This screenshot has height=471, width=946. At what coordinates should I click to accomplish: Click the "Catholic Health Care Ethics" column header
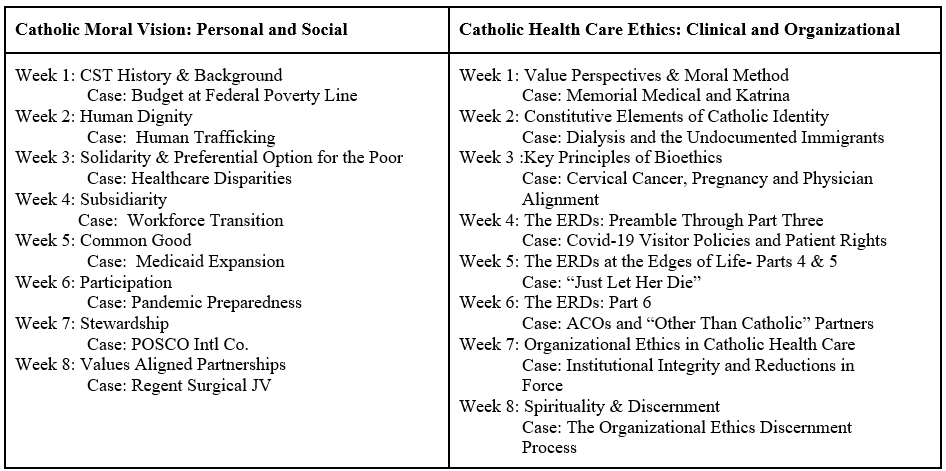[679, 30]
